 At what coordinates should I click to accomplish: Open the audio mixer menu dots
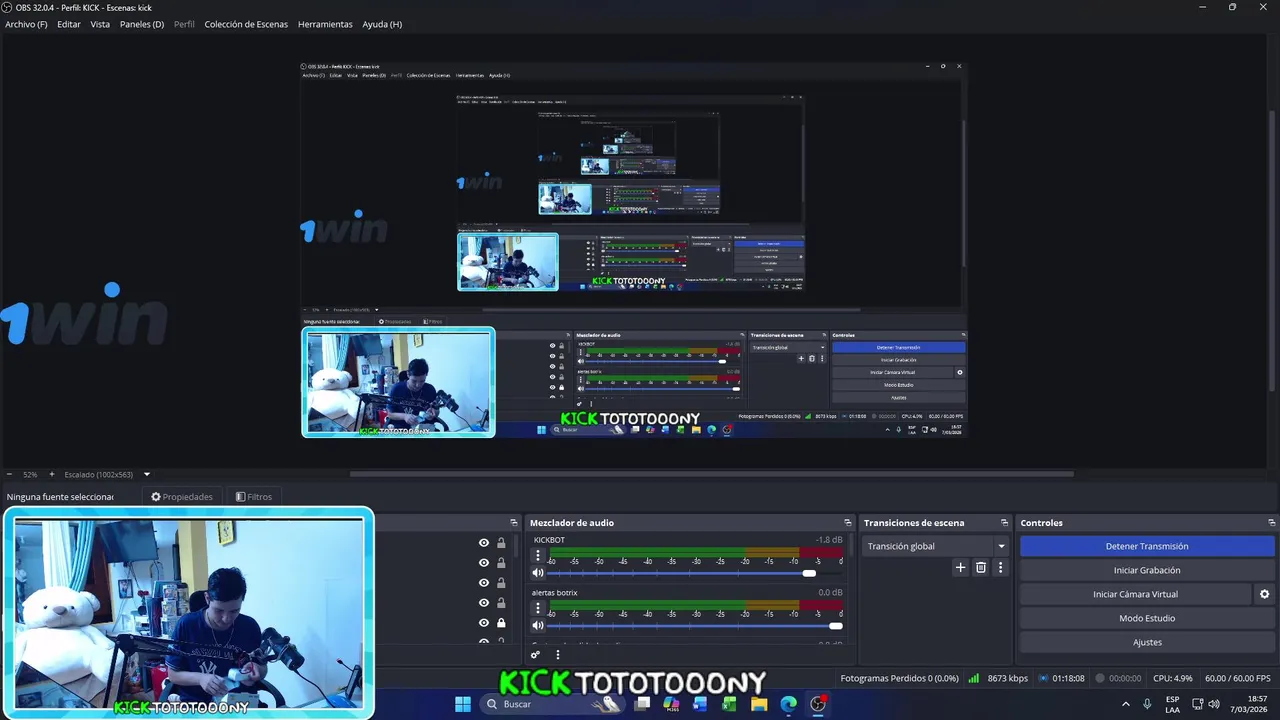point(558,655)
